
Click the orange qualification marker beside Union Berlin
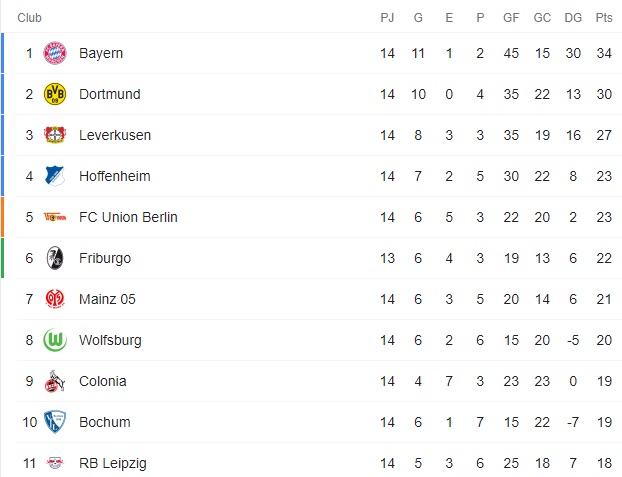coord(3,217)
